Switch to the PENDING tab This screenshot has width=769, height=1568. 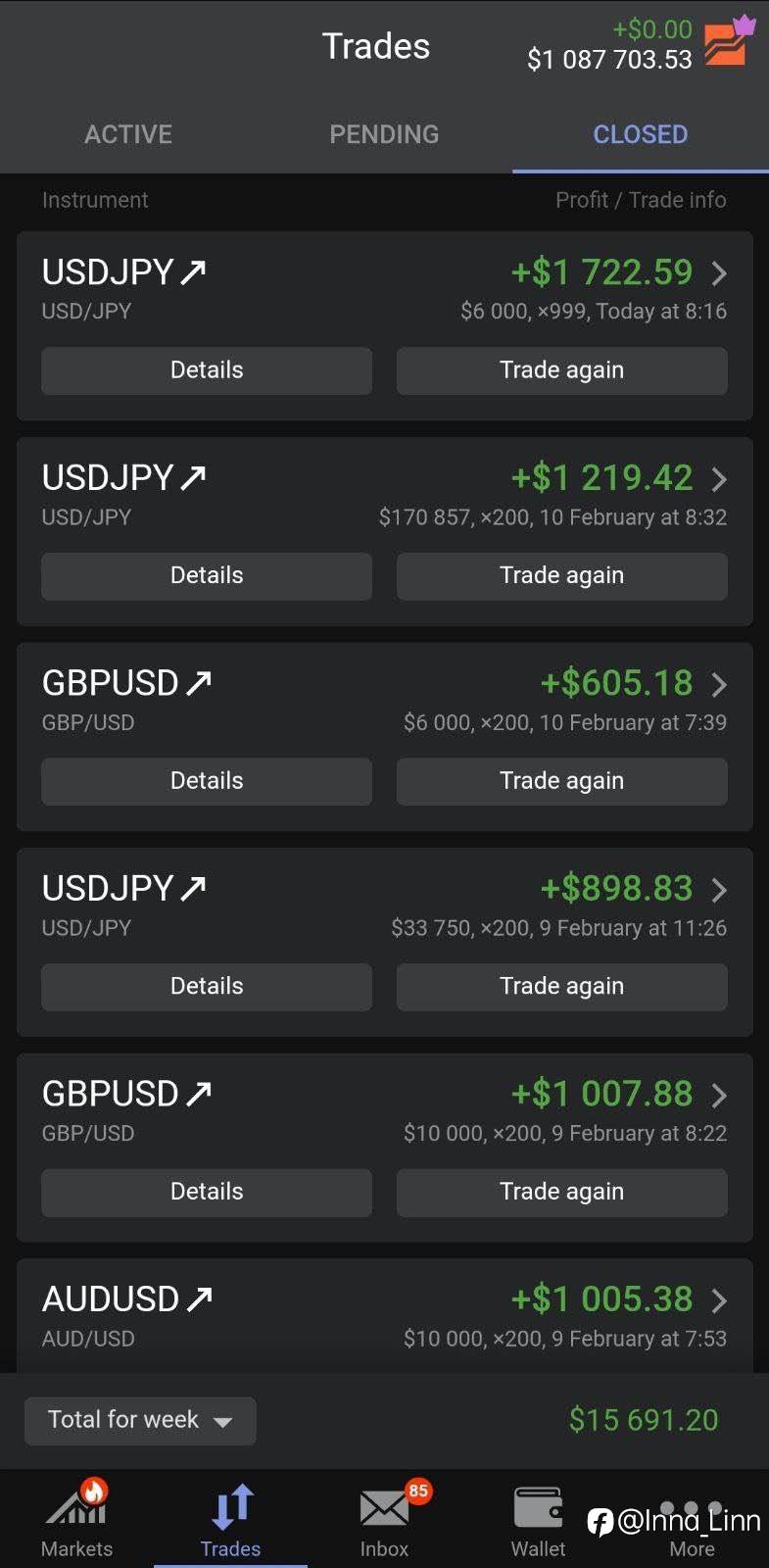point(384,134)
